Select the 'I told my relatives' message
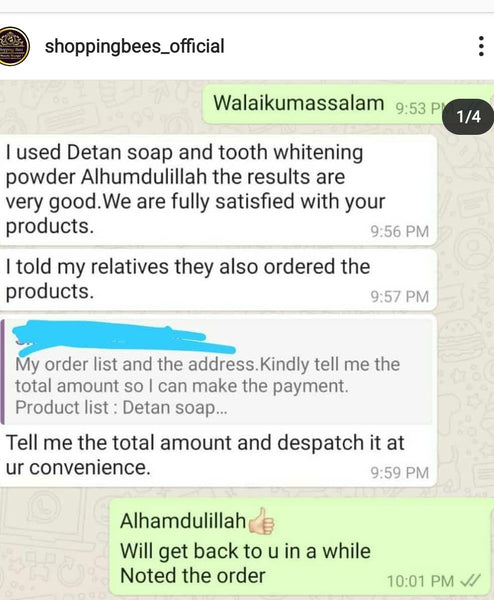Viewport: 494px width, 600px height. click(x=218, y=280)
